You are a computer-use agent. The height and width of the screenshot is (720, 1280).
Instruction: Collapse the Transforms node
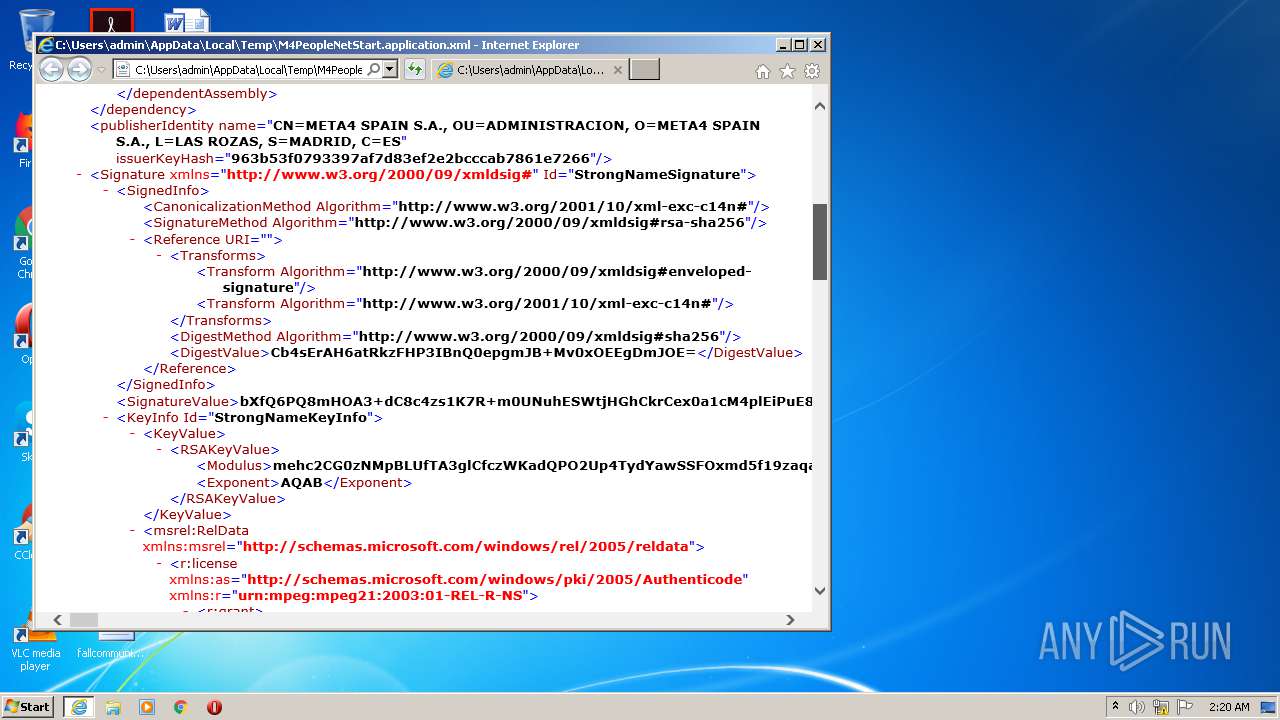[160, 256]
